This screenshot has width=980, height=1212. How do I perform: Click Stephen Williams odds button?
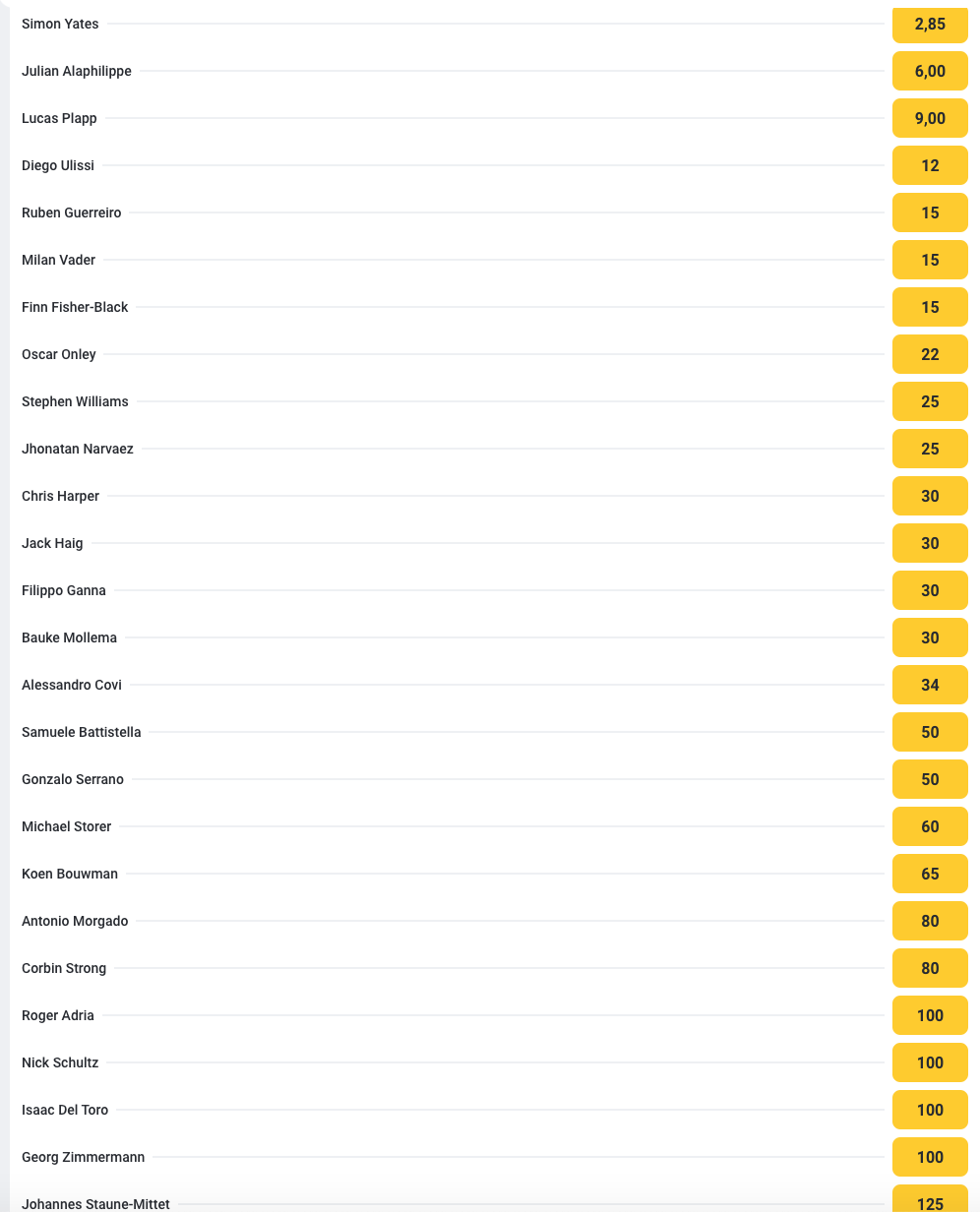(x=930, y=401)
